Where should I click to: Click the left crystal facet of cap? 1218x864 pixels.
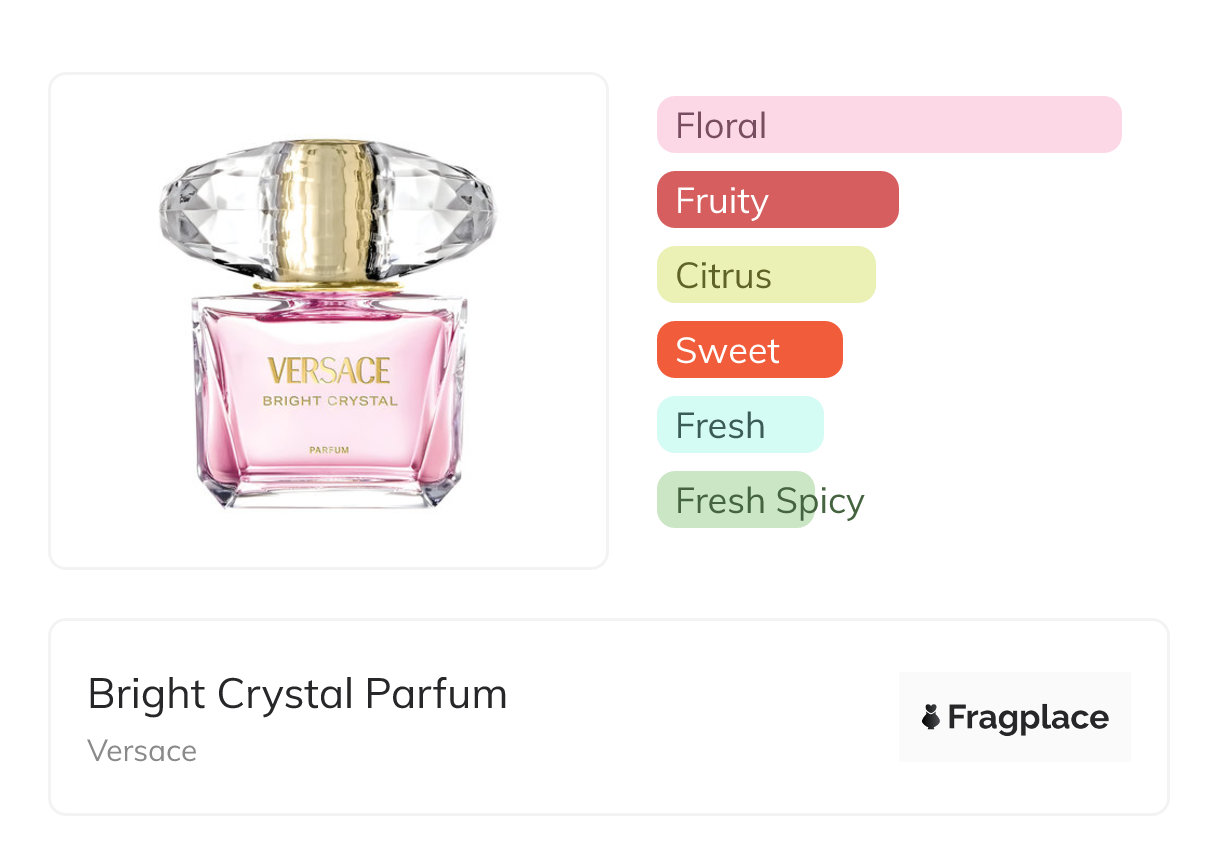tap(210, 210)
